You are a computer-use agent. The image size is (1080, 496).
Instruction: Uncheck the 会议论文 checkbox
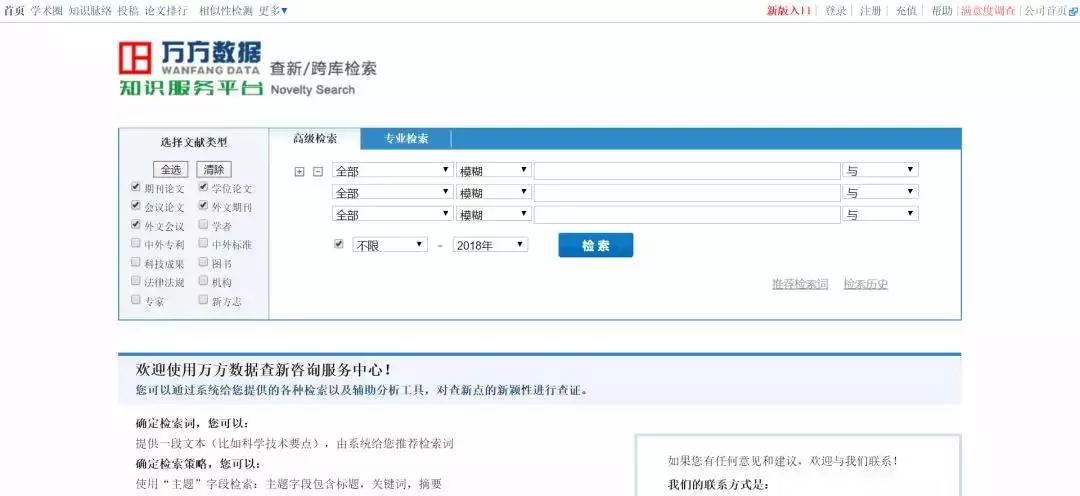pos(136,205)
